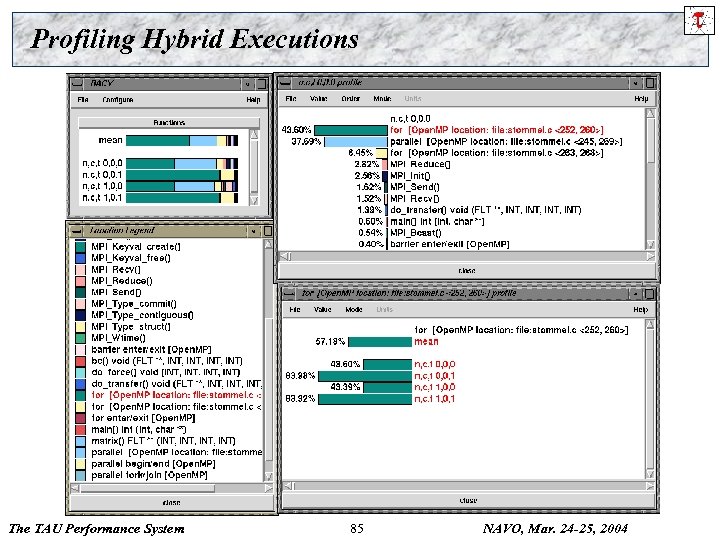Click the MPI_Keyval_create() color swatch
The width and height of the screenshot is (720, 540).
(x=80, y=247)
